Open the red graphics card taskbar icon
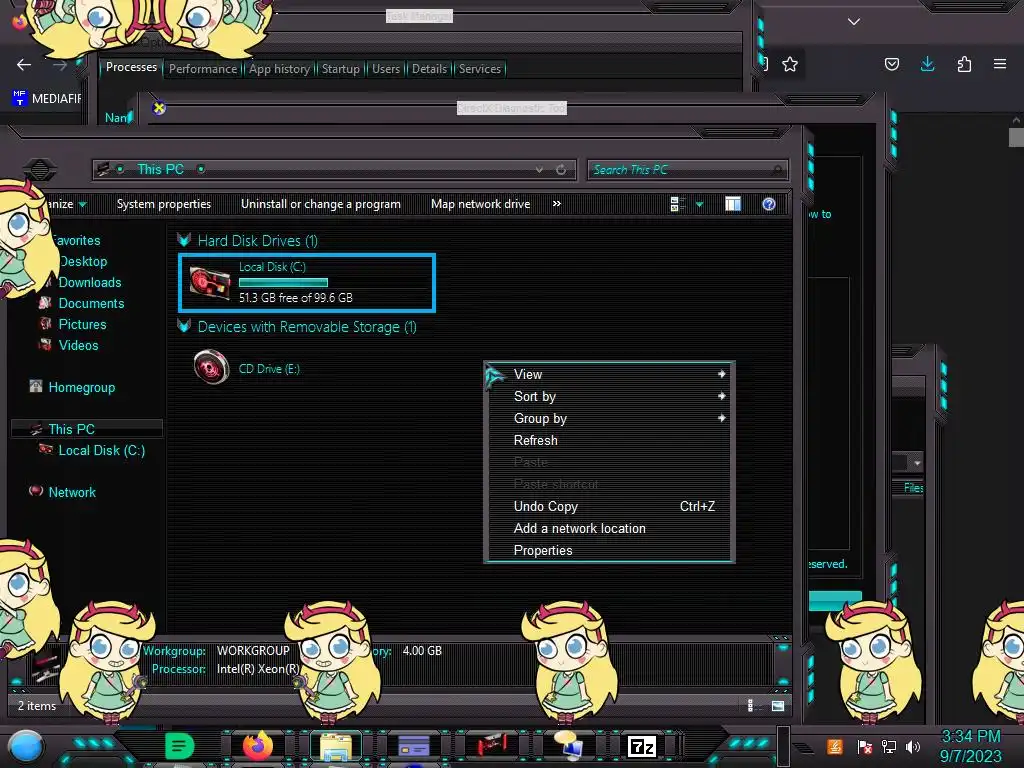The width and height of the screenshot is (1024, 768). (x=491, y=746)
